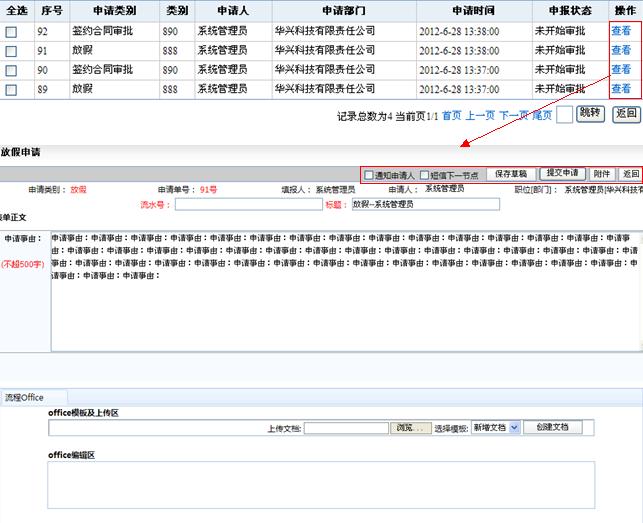
Task: Select the checkbox in row 90
Action: [11, 70]
